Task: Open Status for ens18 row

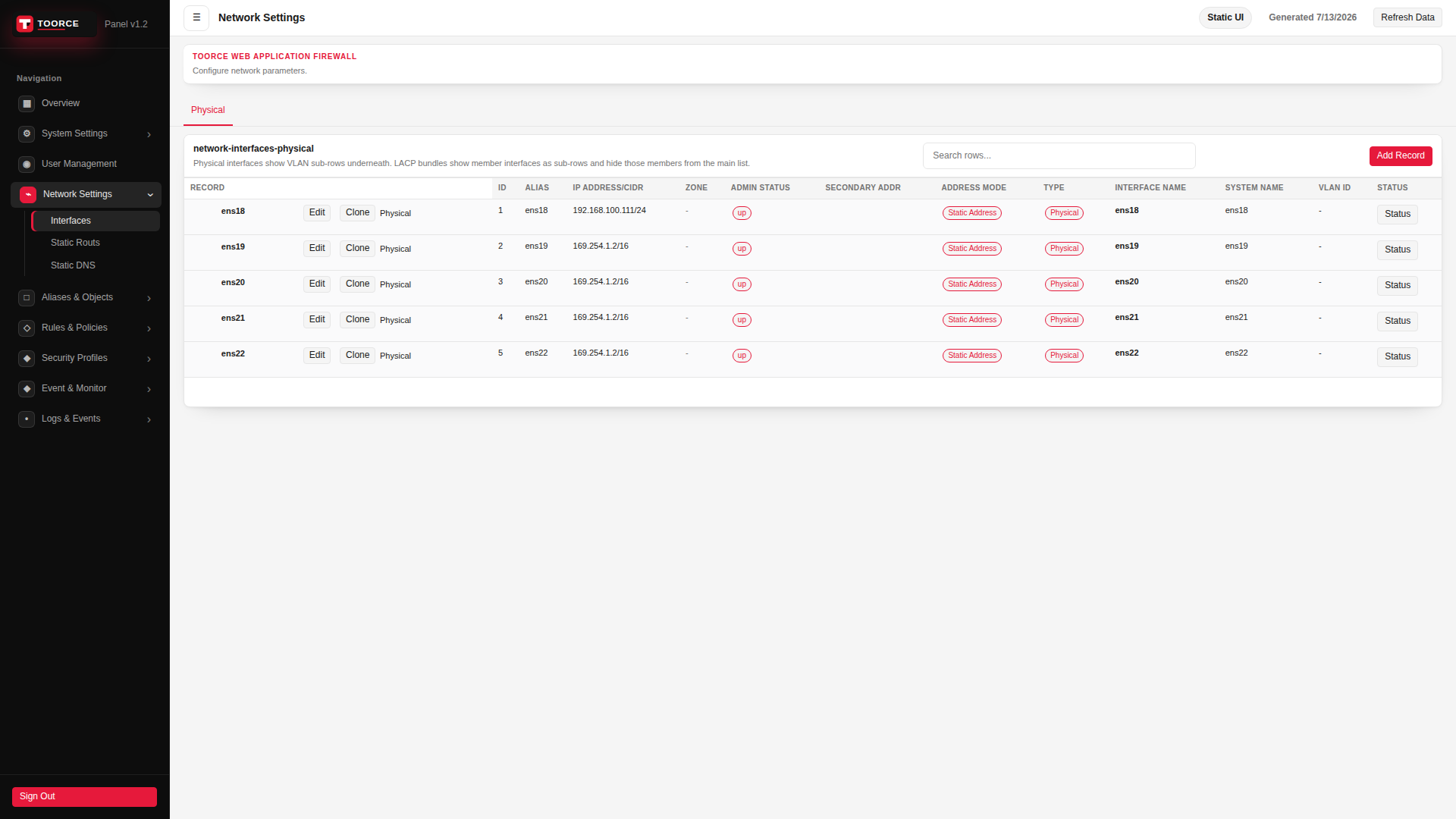Action: point(1398,215)
